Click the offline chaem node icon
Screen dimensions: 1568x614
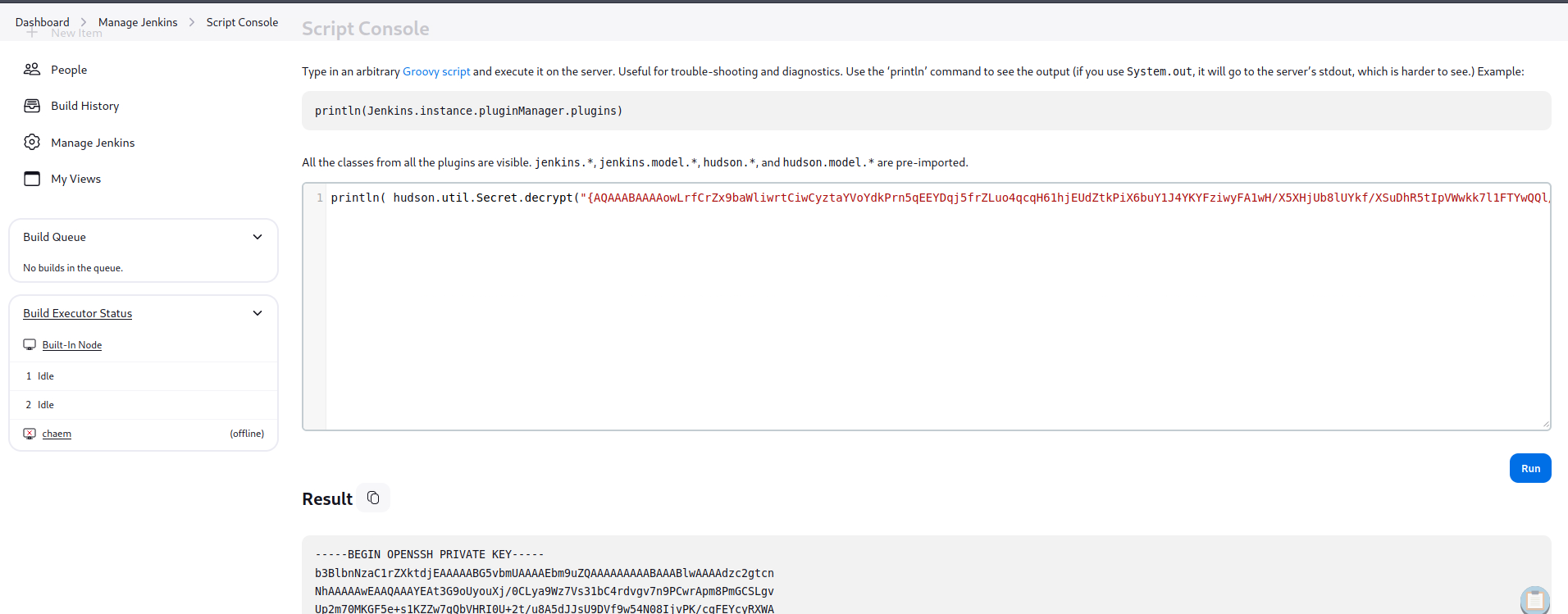tap(30, 434)
